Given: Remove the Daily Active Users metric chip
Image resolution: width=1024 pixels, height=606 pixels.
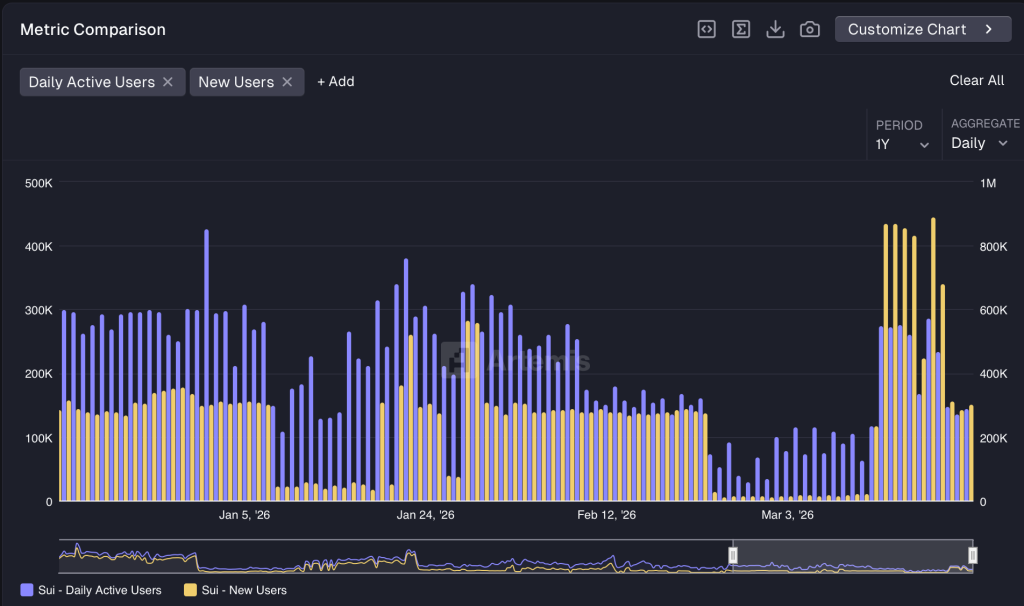Looking at the screenshot, I should point(168,82).
